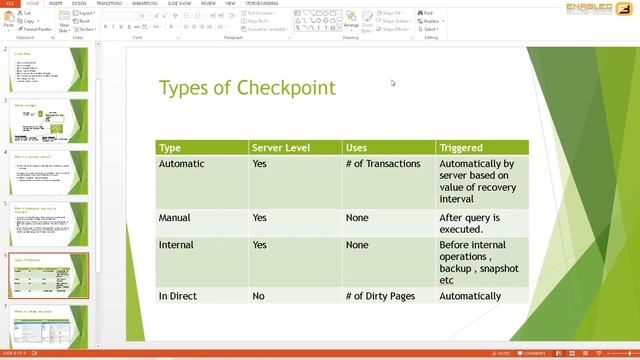
Task: Toggle the Comments pane in status bar
Action: pos(531,353)
